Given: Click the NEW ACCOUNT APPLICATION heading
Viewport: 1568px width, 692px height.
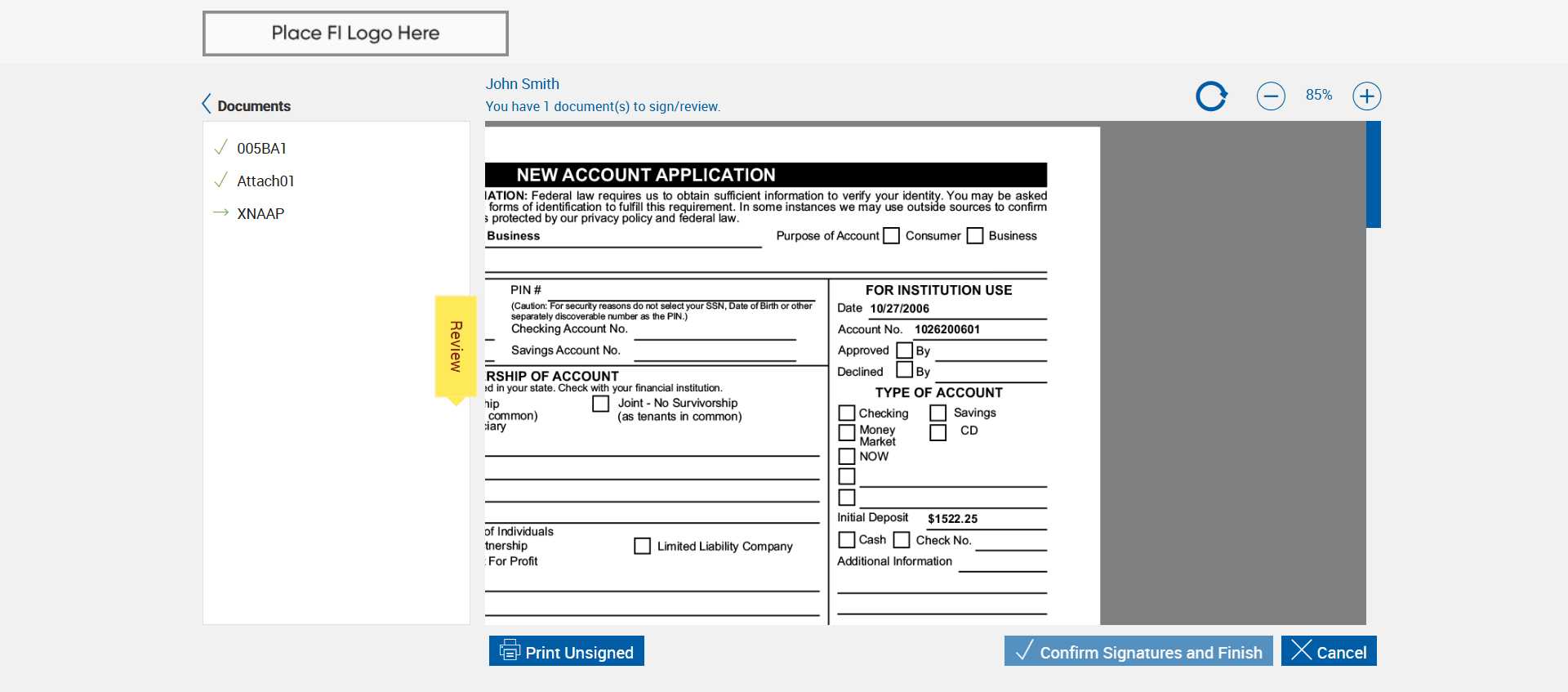Looking at the screenshot, I should [x=646, y=175].
